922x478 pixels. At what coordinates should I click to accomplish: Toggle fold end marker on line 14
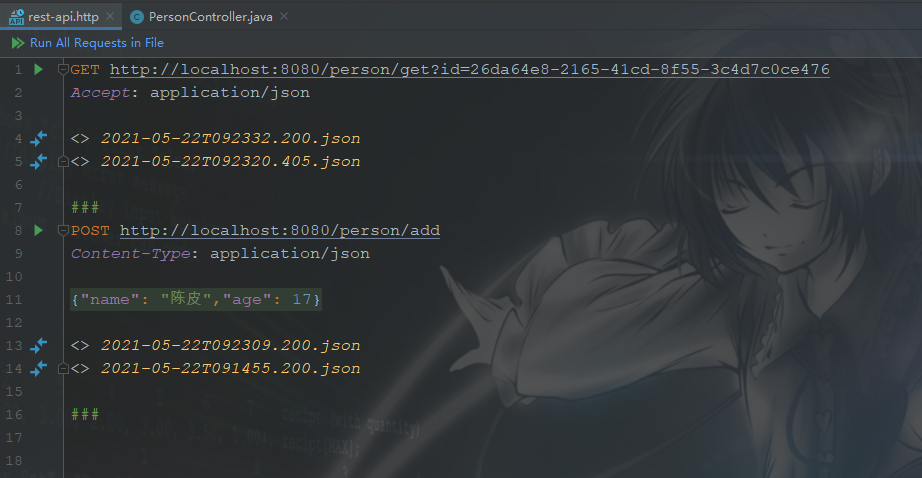pyautogui.click(x=63, y=368)
